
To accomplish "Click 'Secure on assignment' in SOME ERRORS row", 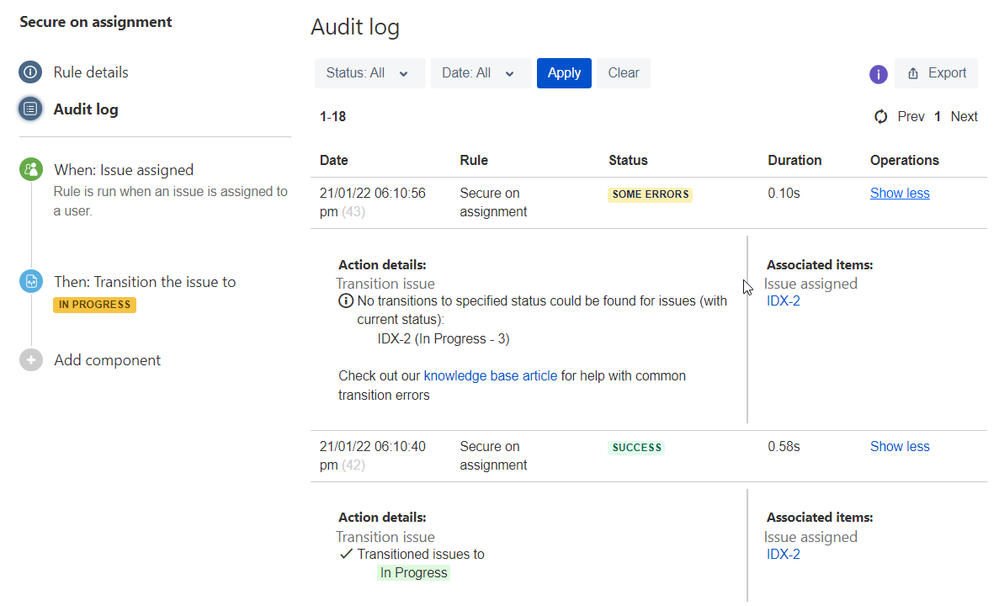I will [x=493, y=202].
